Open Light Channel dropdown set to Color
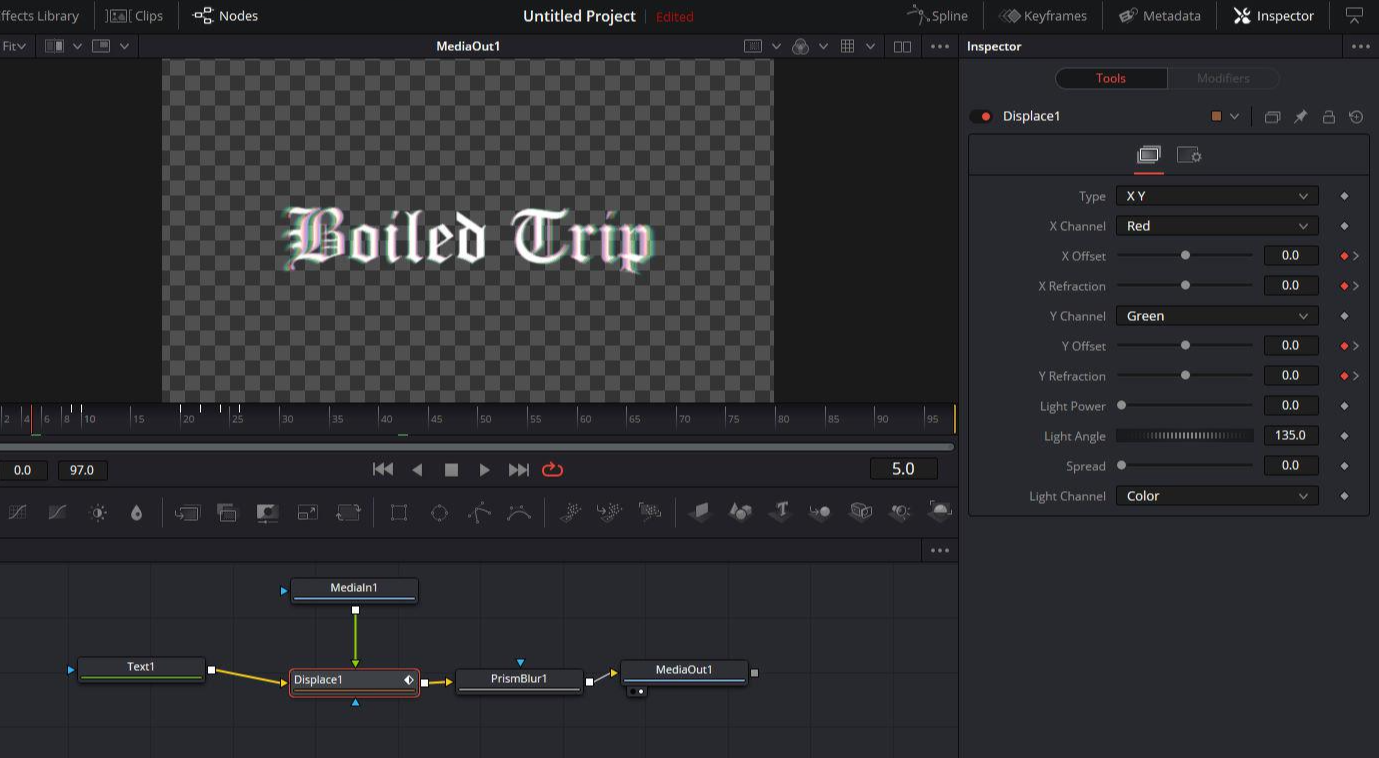 click(1217, 496)
